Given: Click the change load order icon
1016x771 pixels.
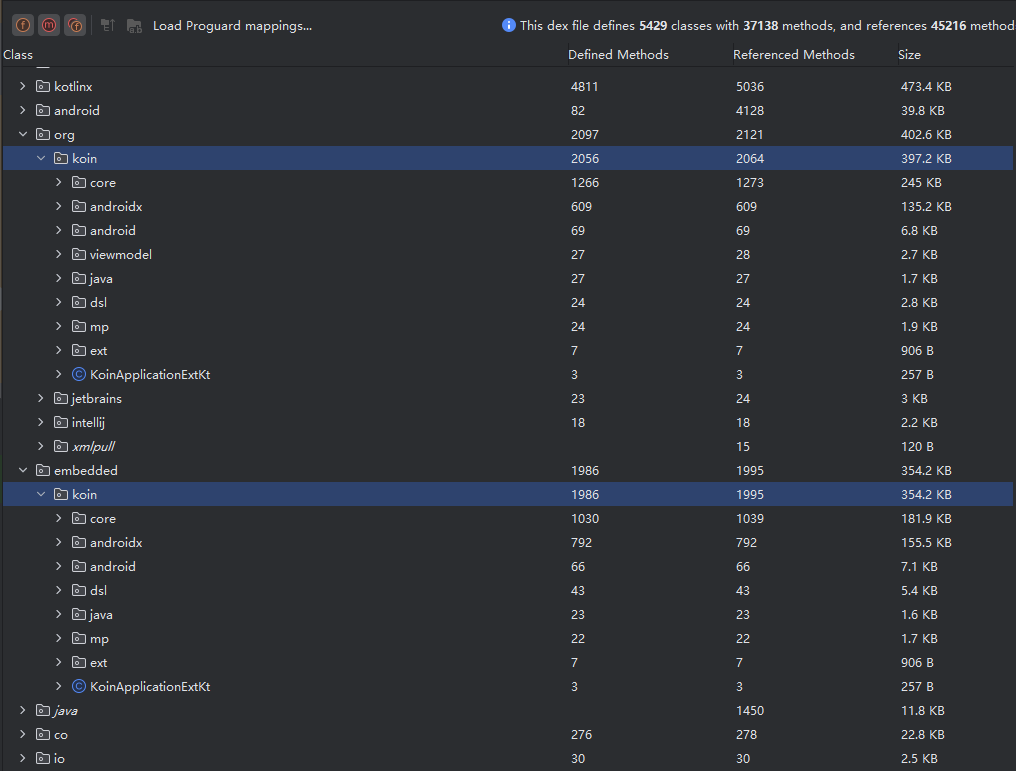Looking at the screenshot, I should (108, 25).
